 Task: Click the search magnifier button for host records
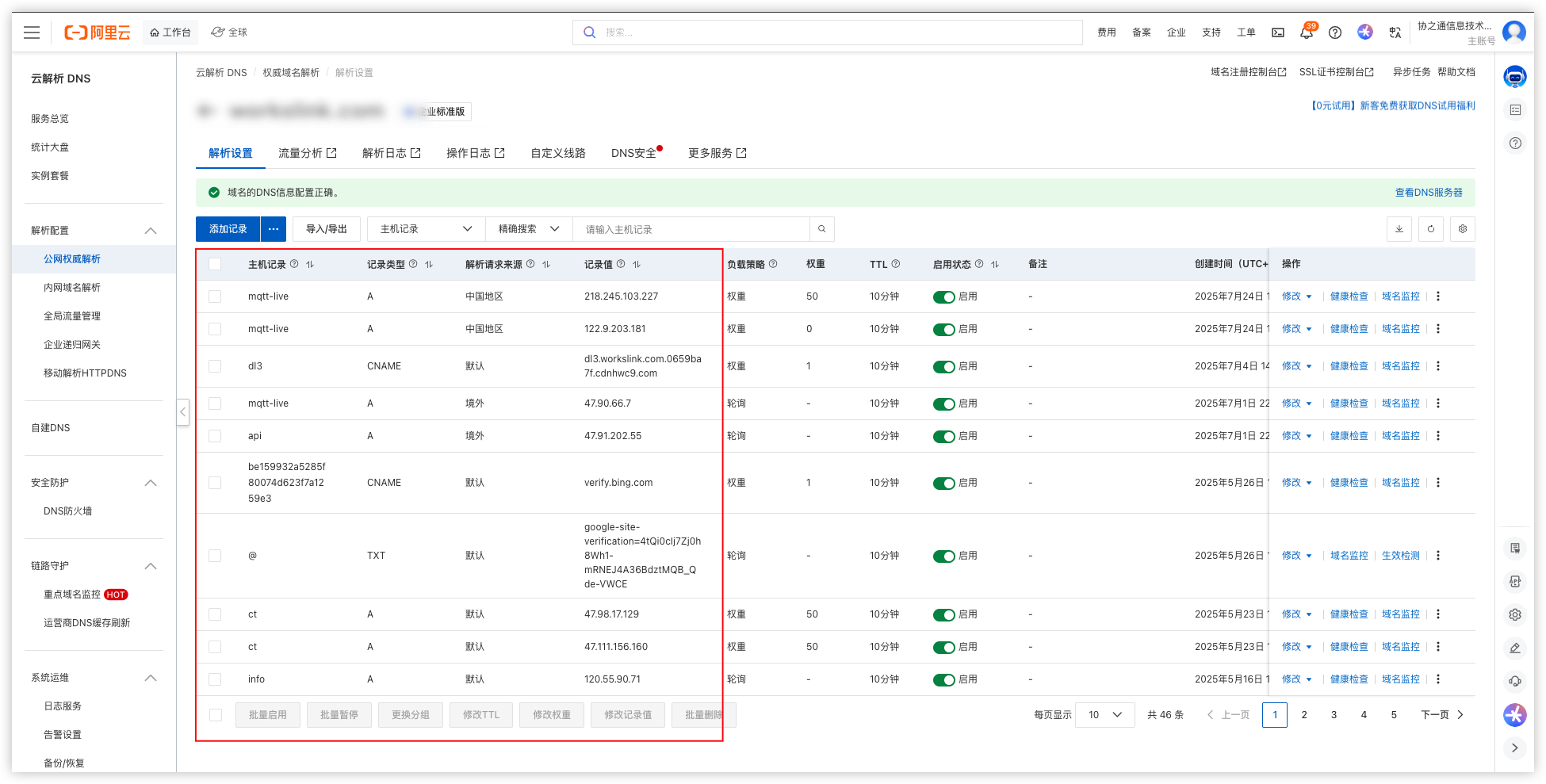pyautogui.click(x=822, y=229)
